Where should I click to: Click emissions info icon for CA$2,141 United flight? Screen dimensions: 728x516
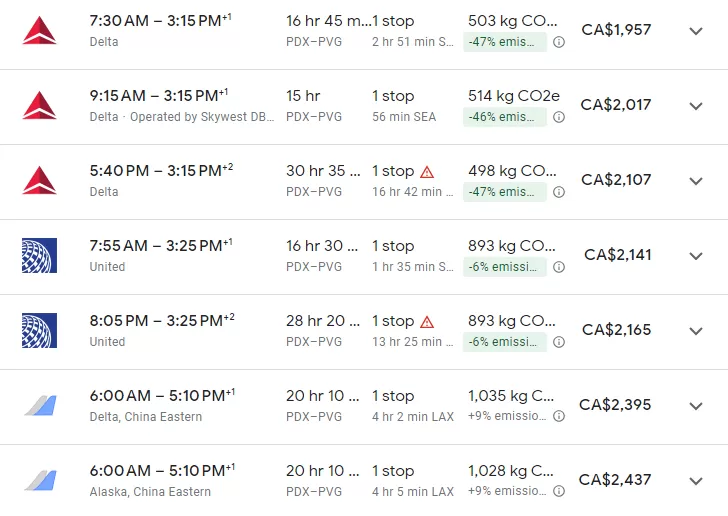tap(559, 267)
